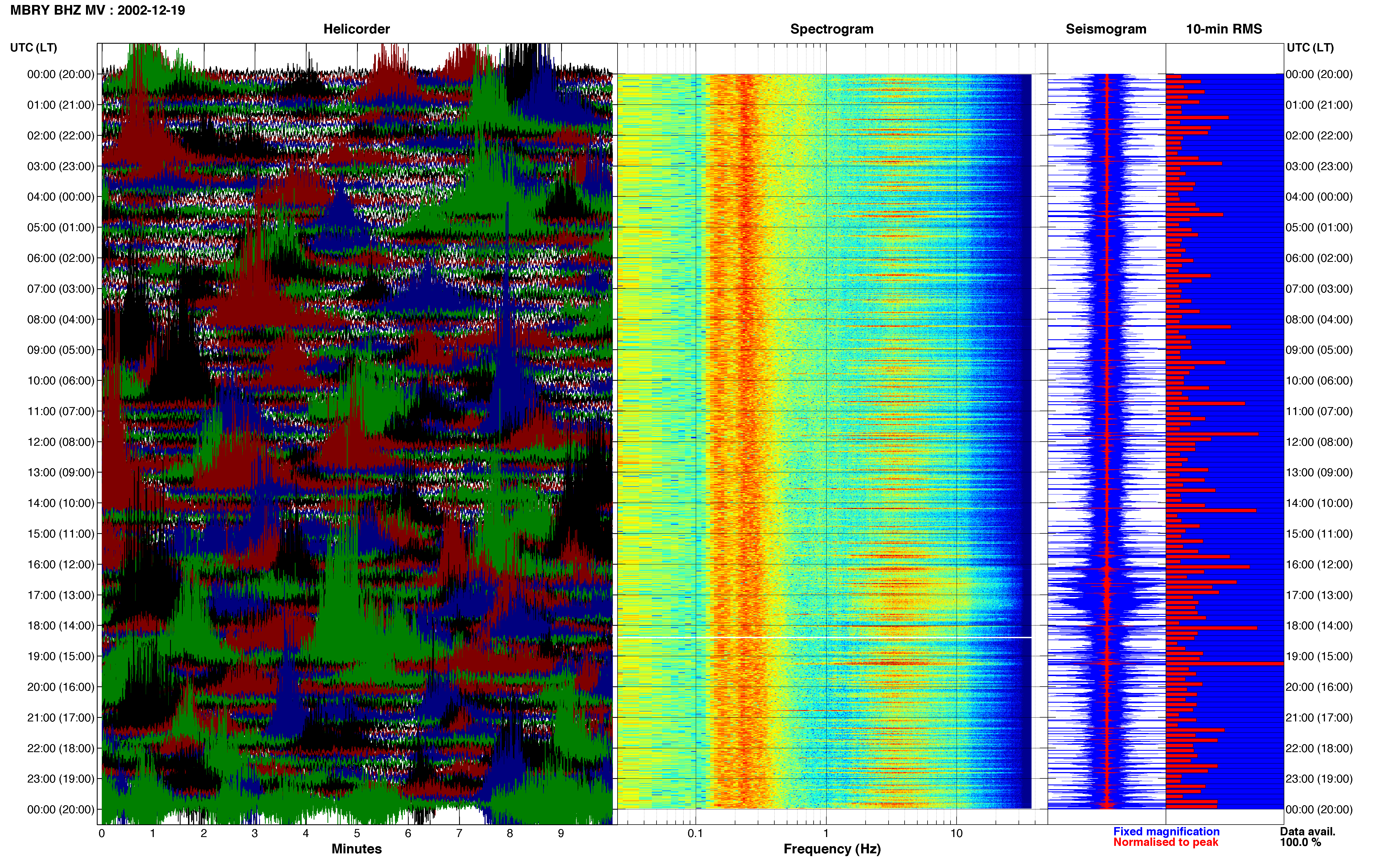The image size is (1388, 868).
Task: Click the '5' minutes tick label
Action: [356, 833]
